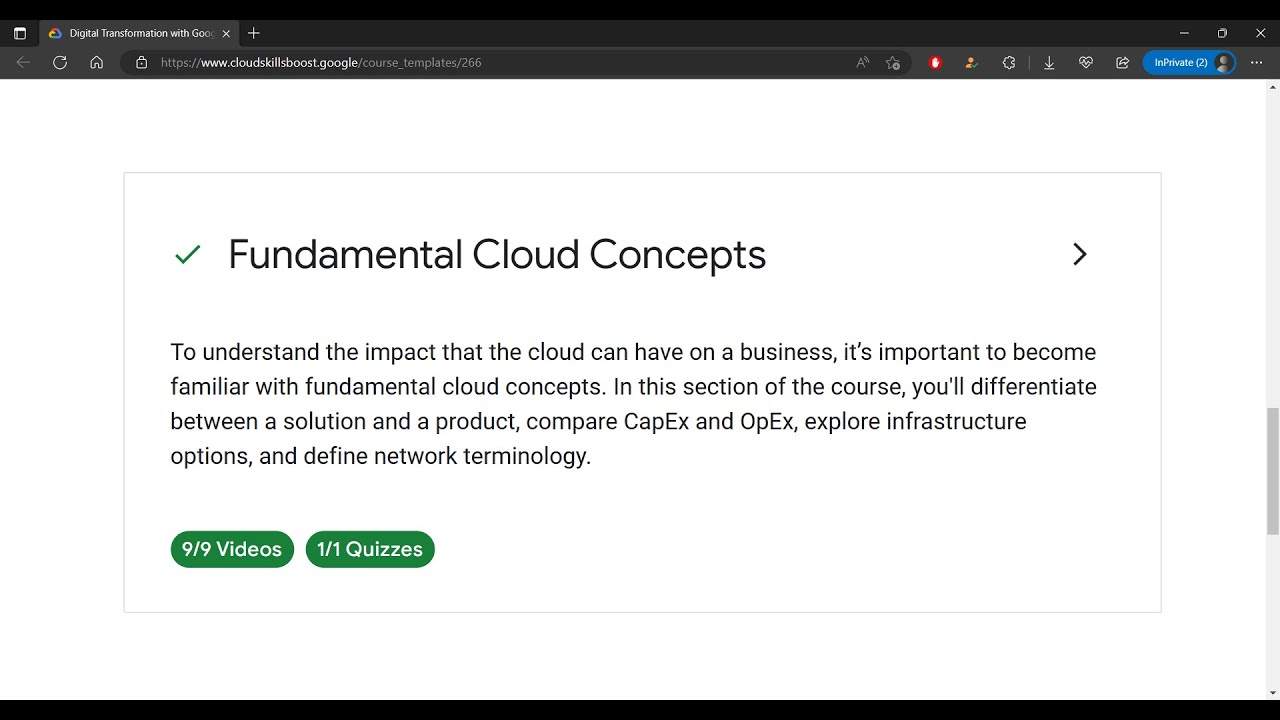Open the tab actions menu icon

click(x=19, y=33)
